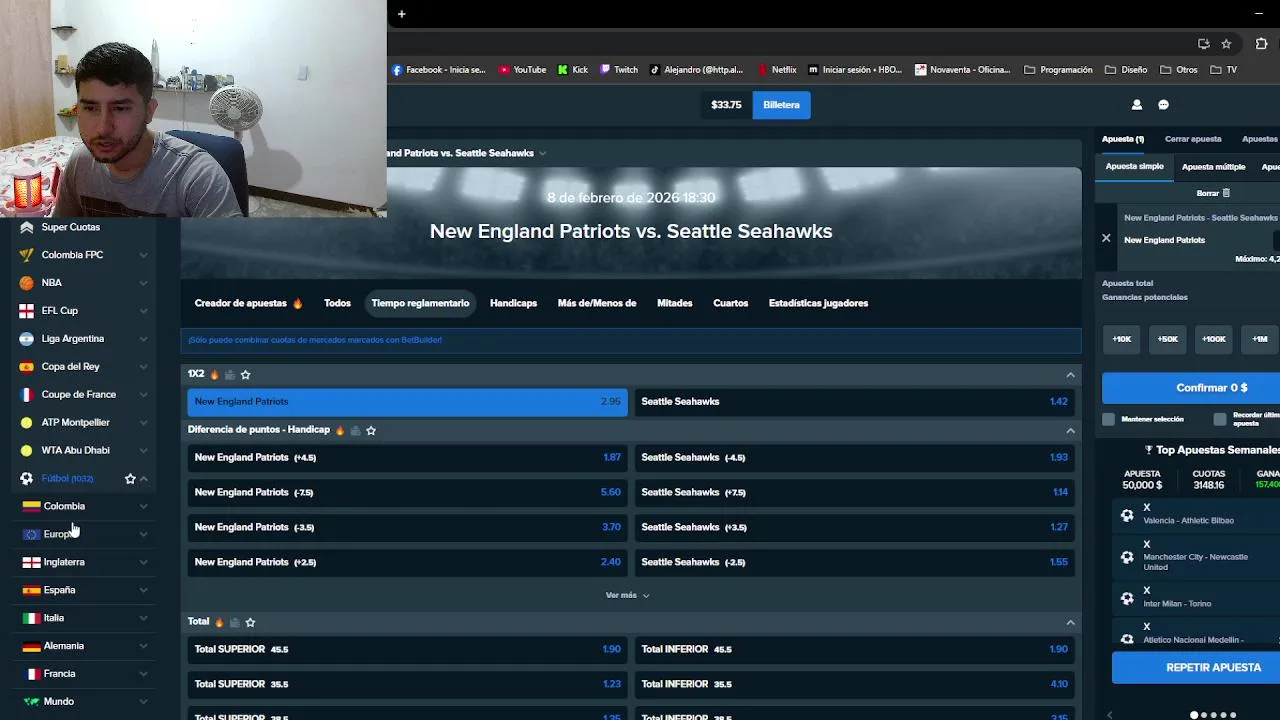The height and width of the screenshot is (720, 1280).
Task: Select the Apuesta múltiple tab
Action: (1213, 167)
